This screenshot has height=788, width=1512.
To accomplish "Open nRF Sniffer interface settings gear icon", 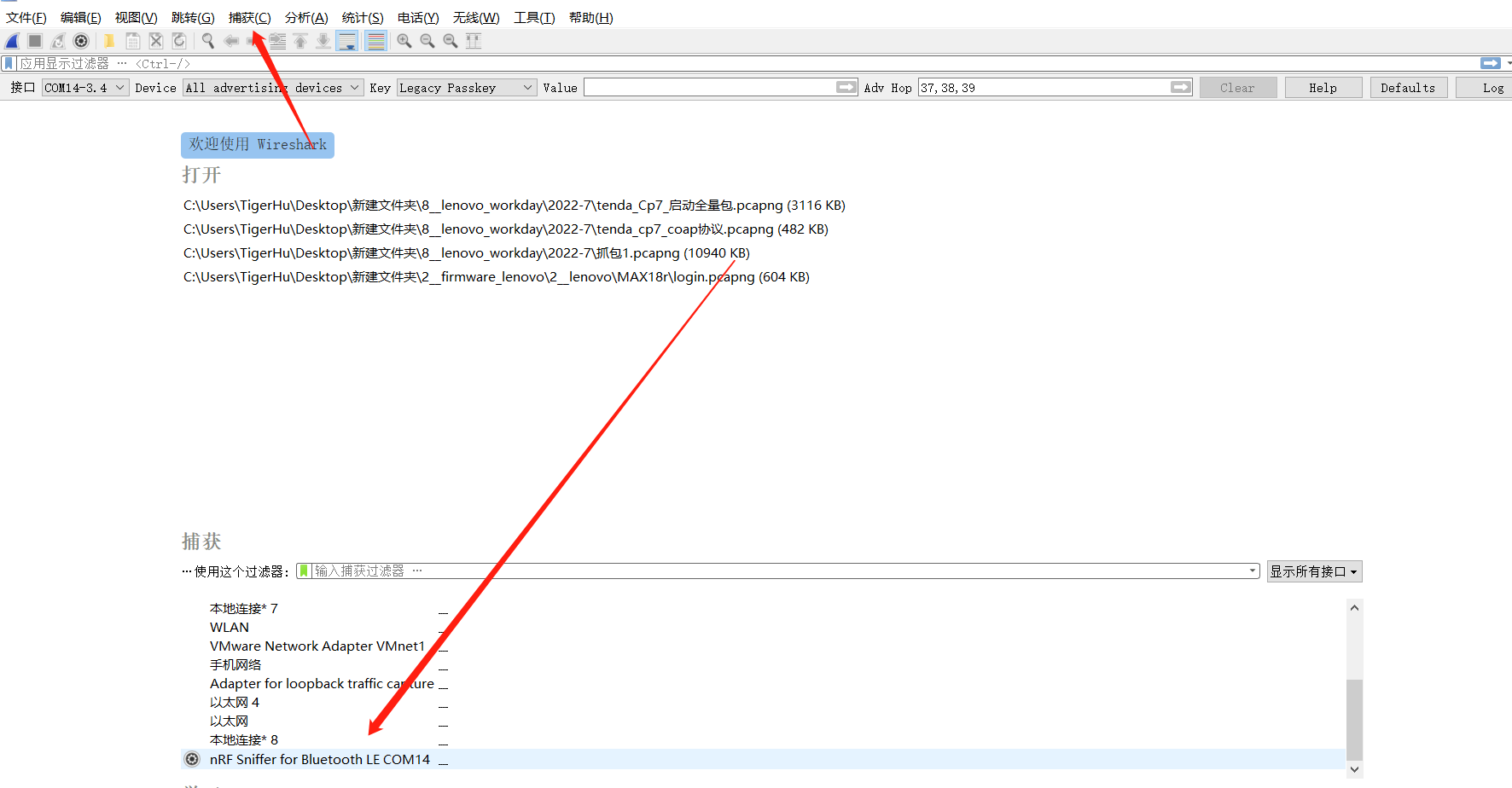I will tap(193, 759).
